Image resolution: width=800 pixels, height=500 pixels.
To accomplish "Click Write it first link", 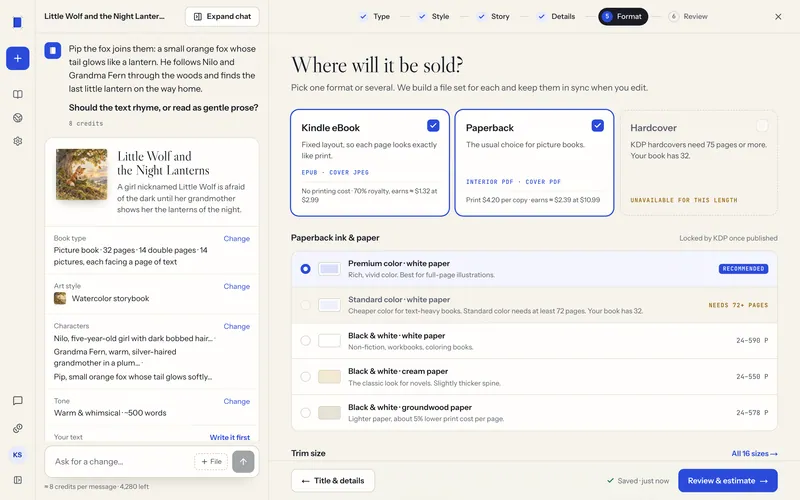I will point(230,437).
